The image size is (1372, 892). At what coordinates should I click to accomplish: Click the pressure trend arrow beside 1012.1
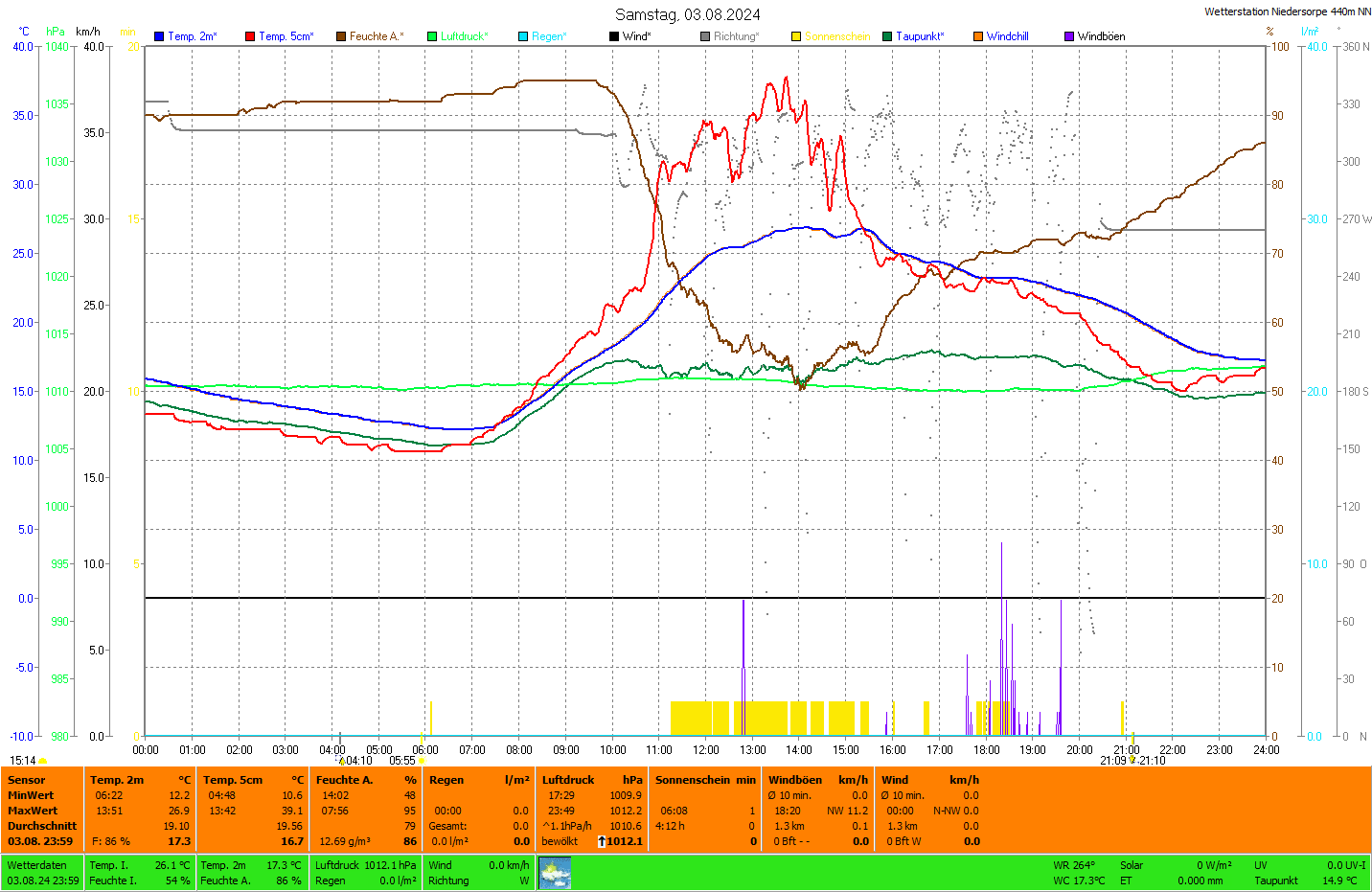(602, 841)
